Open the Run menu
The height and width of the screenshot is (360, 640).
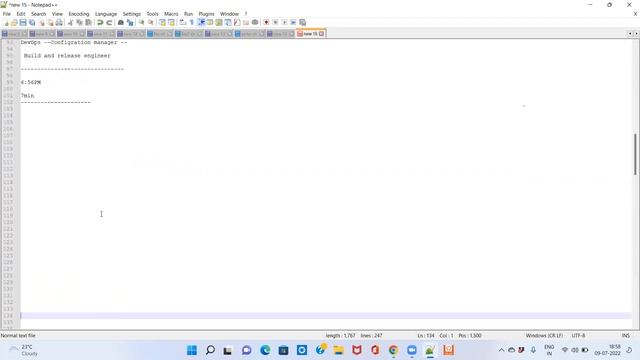(x=188, y=14)
